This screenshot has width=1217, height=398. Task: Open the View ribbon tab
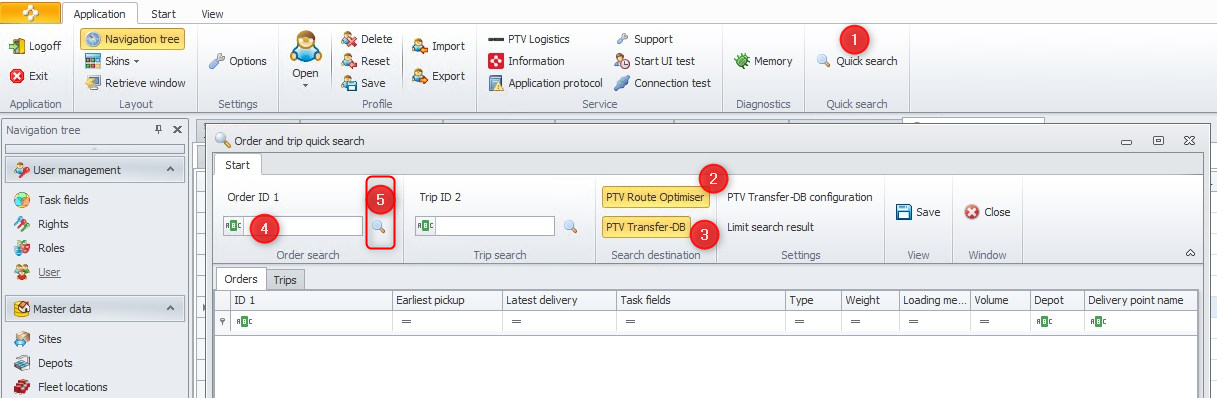(x=212, y=14)
